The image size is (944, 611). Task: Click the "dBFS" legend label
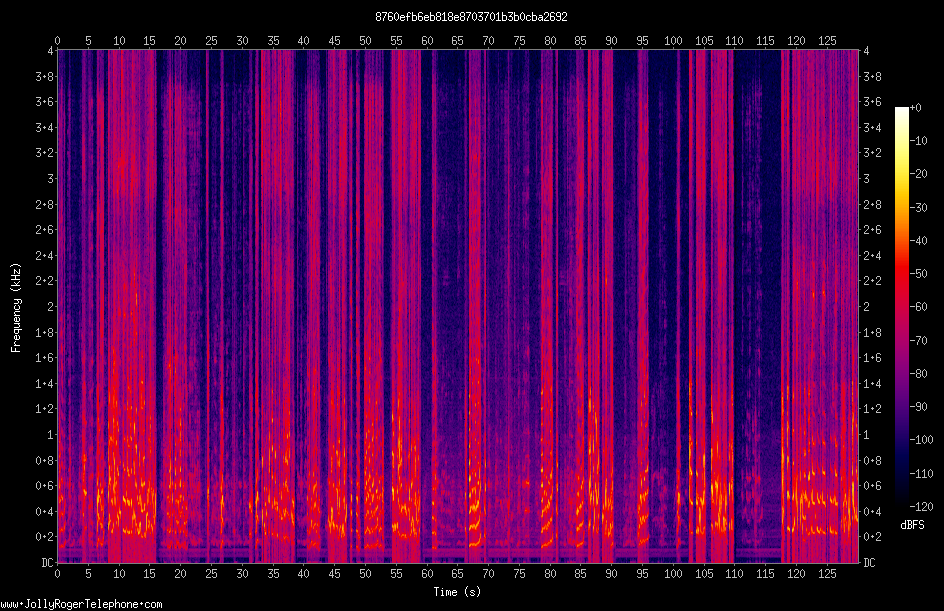(912, 525)
